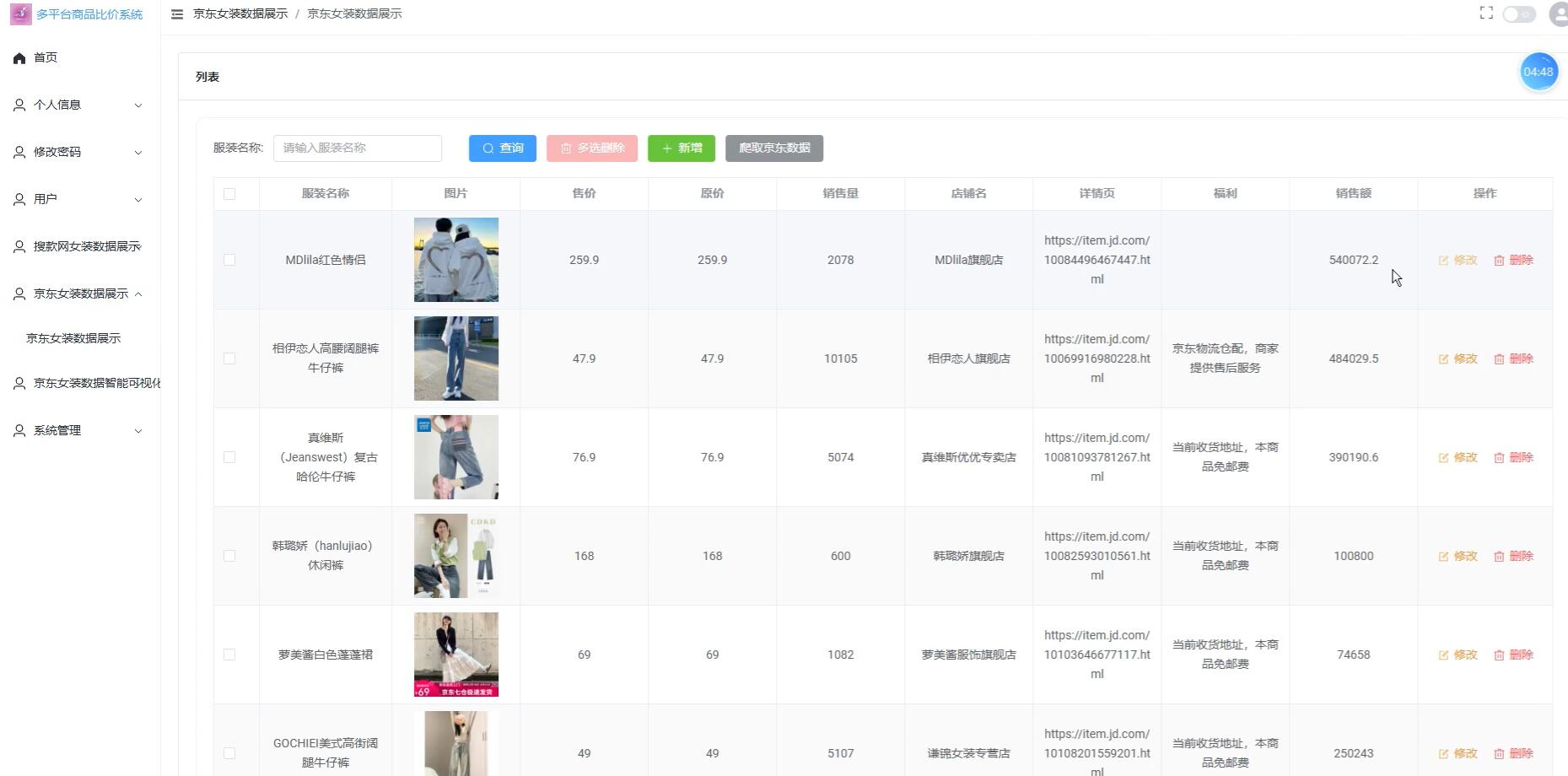Click the fullscreen icon in the header

(1486, 13)
